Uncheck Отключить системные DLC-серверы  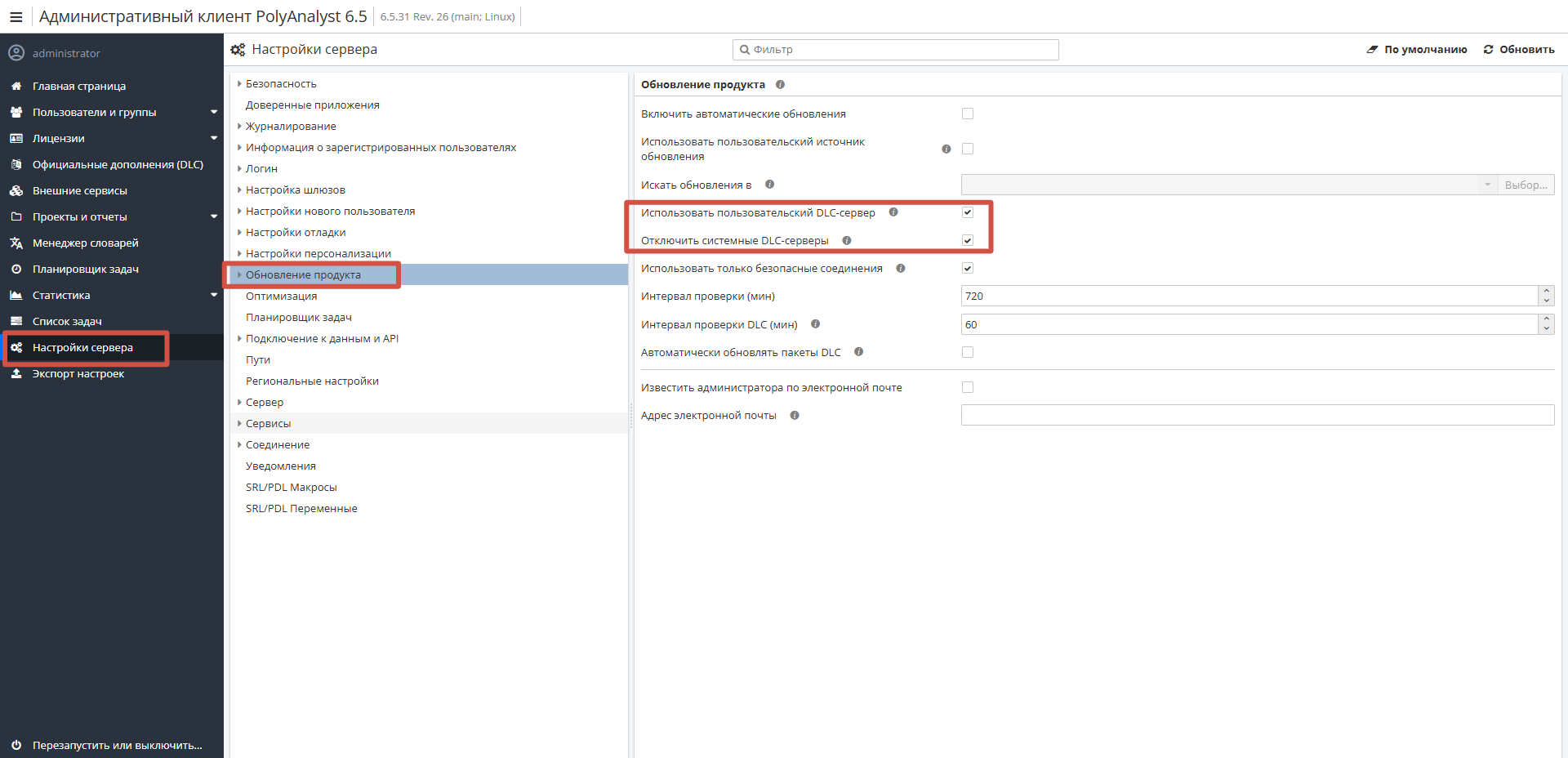(968, 240)
